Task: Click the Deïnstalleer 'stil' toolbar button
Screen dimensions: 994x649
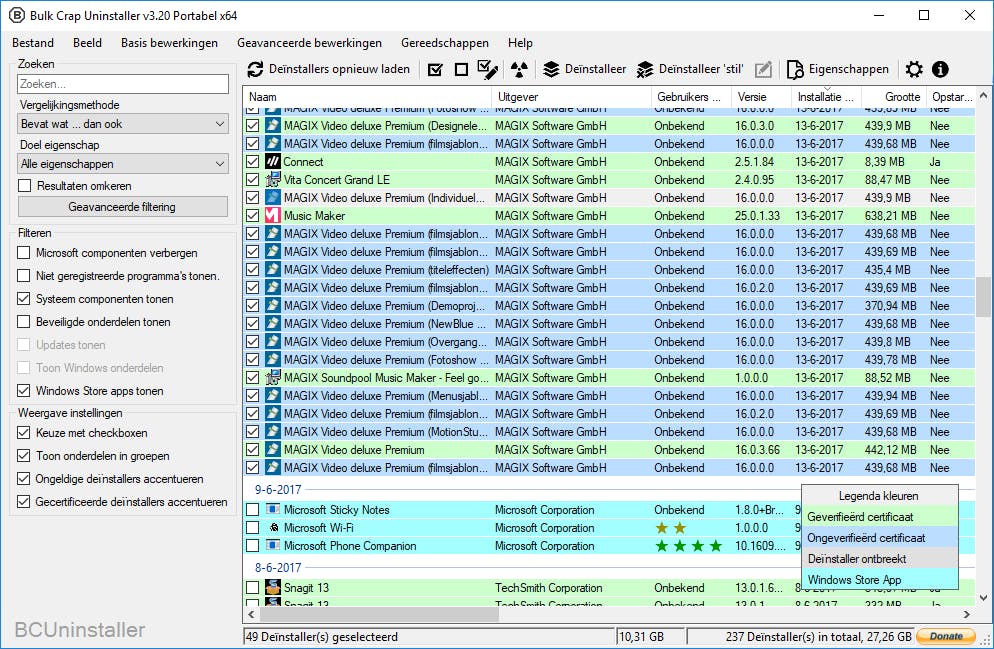Action: pos(690,69)
